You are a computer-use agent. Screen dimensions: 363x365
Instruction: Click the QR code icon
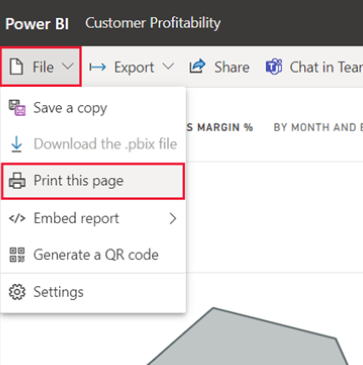click(x=17, y=255)
